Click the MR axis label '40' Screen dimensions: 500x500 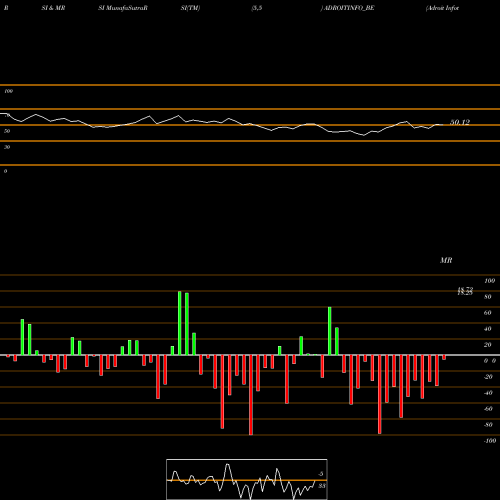tap(488, 329)
